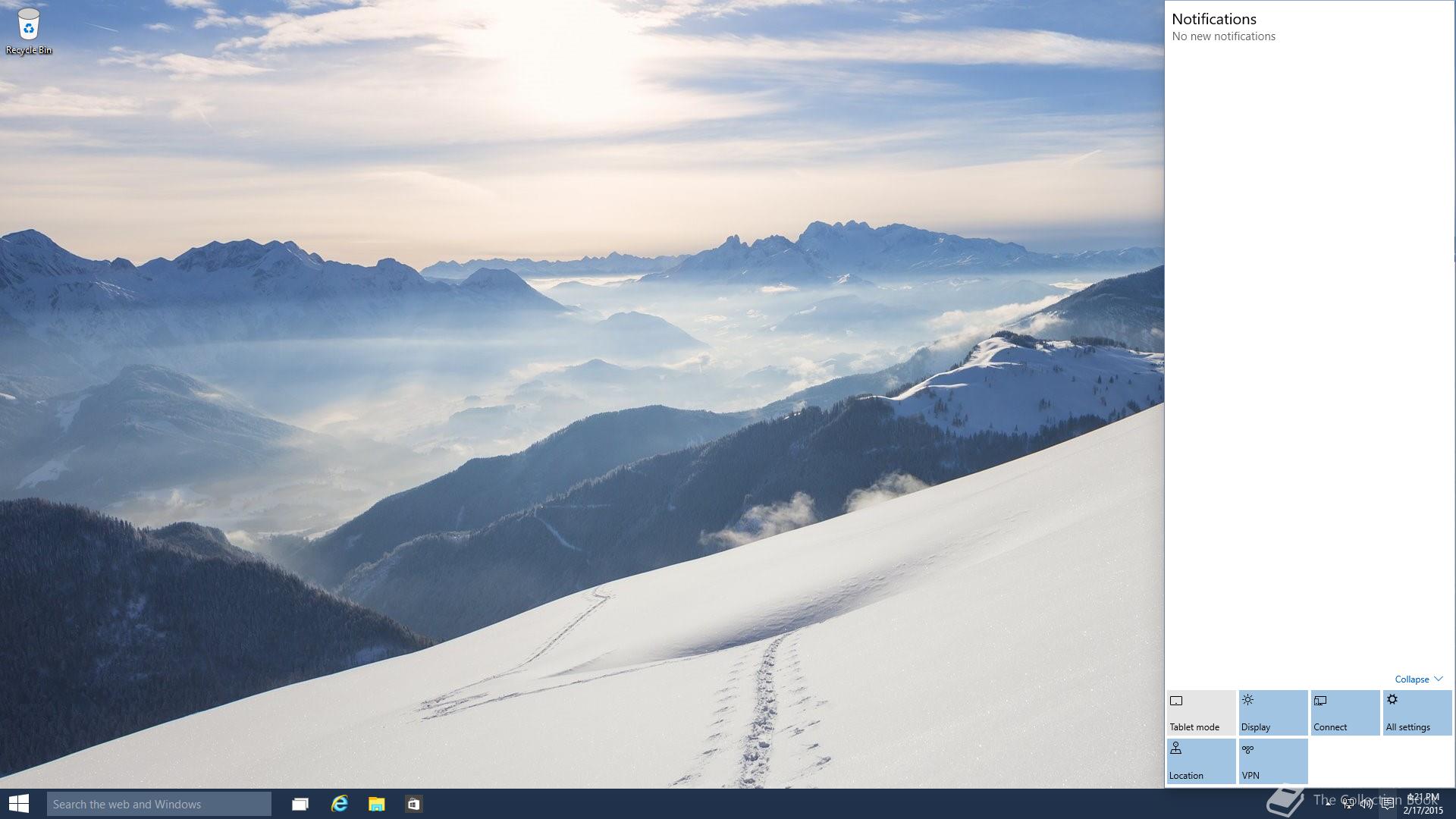
Task: Close Action Center via notifications tray icon
Action: [x=1387, y=804]
